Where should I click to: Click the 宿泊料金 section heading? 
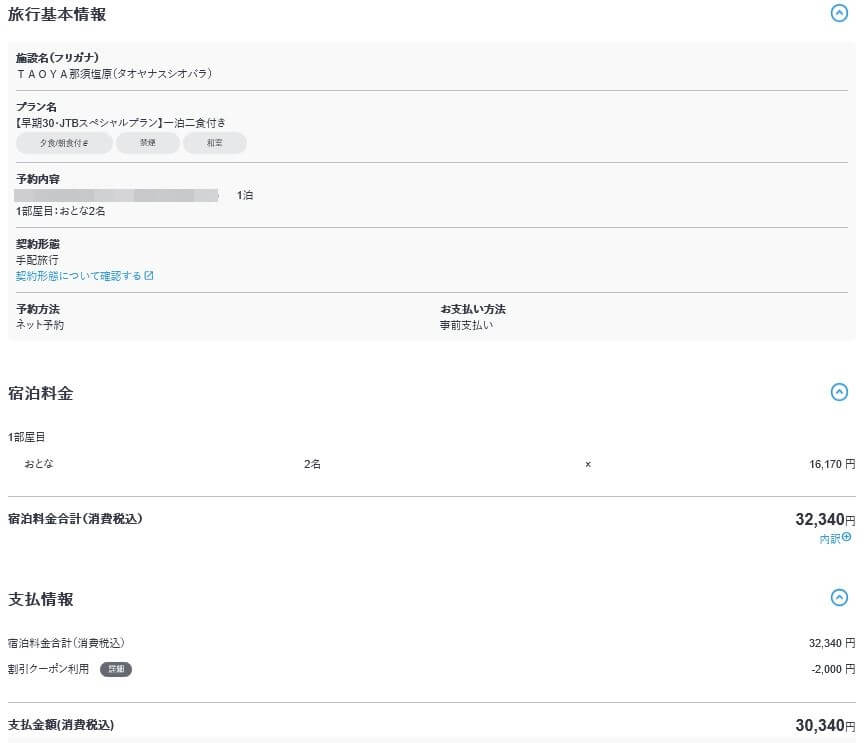(x=41, y=394)
